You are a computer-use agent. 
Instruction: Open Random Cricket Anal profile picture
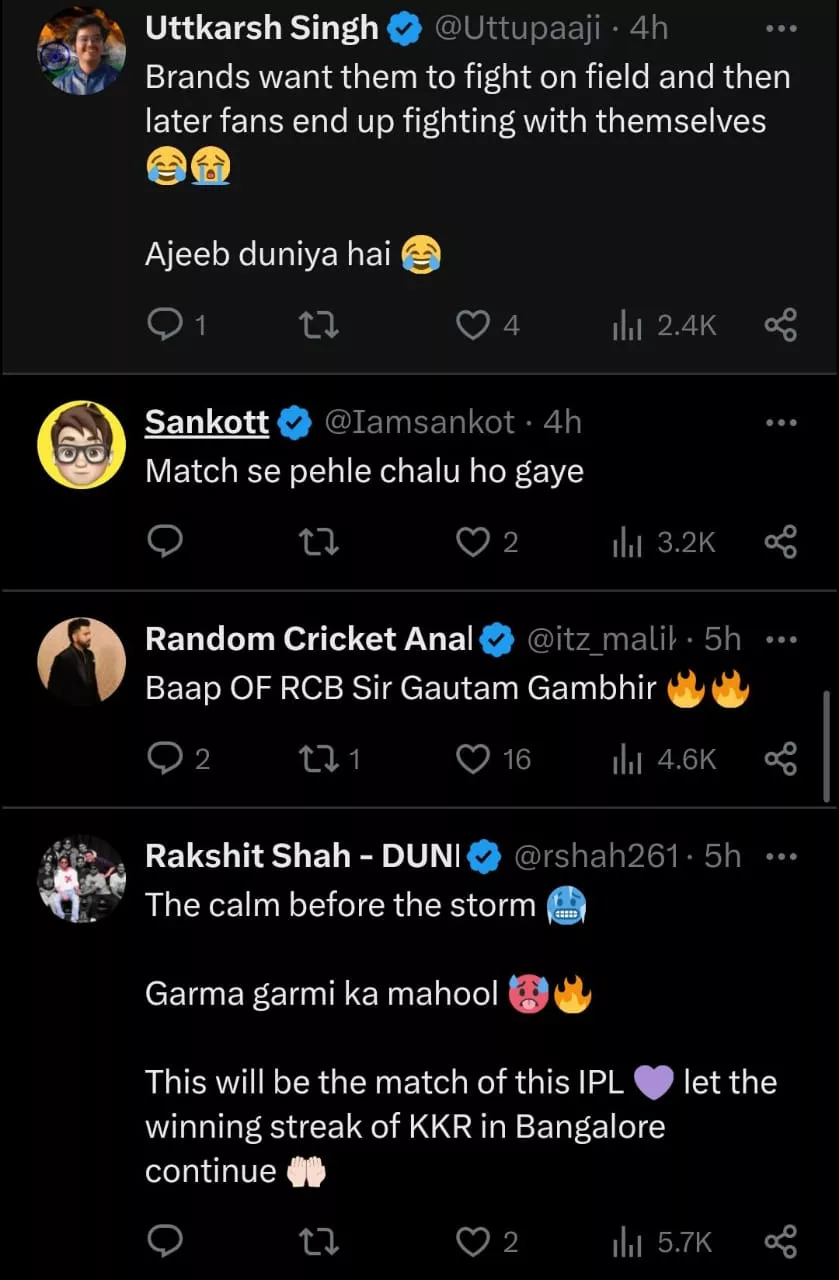tap(81, 661)
